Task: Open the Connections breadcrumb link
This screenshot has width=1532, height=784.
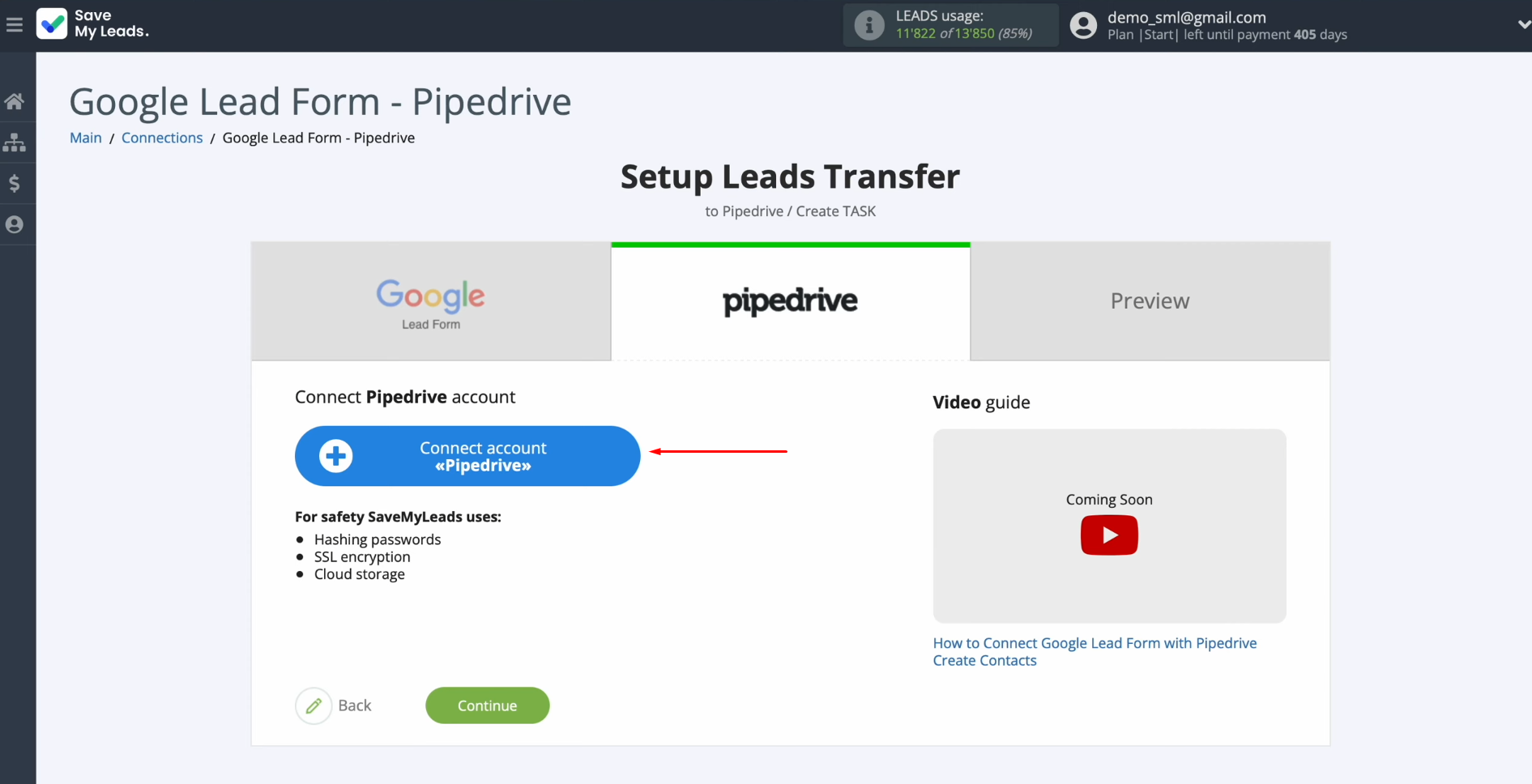Action: (x=162, y=138)
